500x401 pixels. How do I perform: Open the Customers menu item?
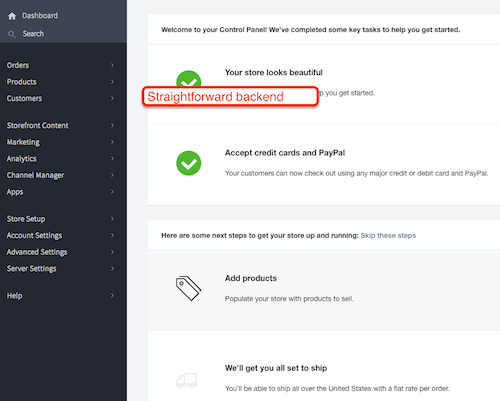click(x=24, y=98)
